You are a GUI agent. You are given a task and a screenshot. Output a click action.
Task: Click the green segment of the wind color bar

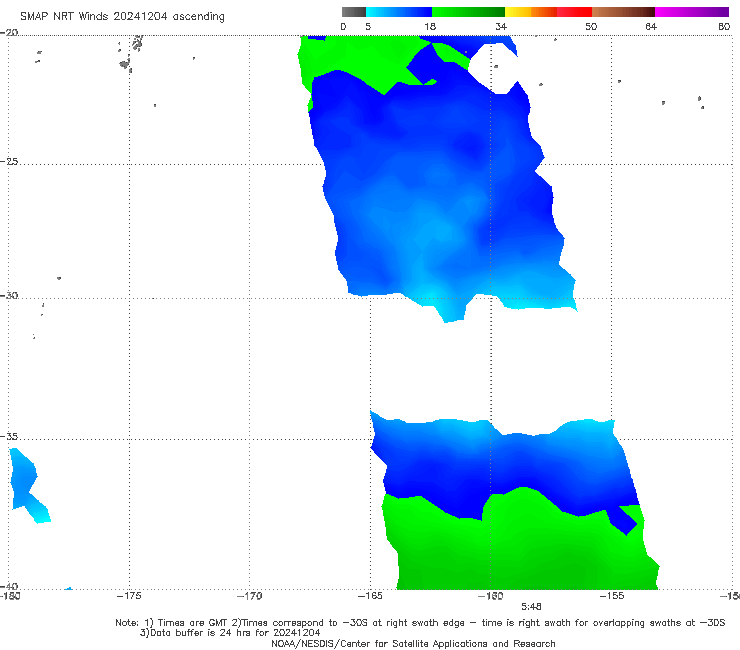click(x=468, y=12)
